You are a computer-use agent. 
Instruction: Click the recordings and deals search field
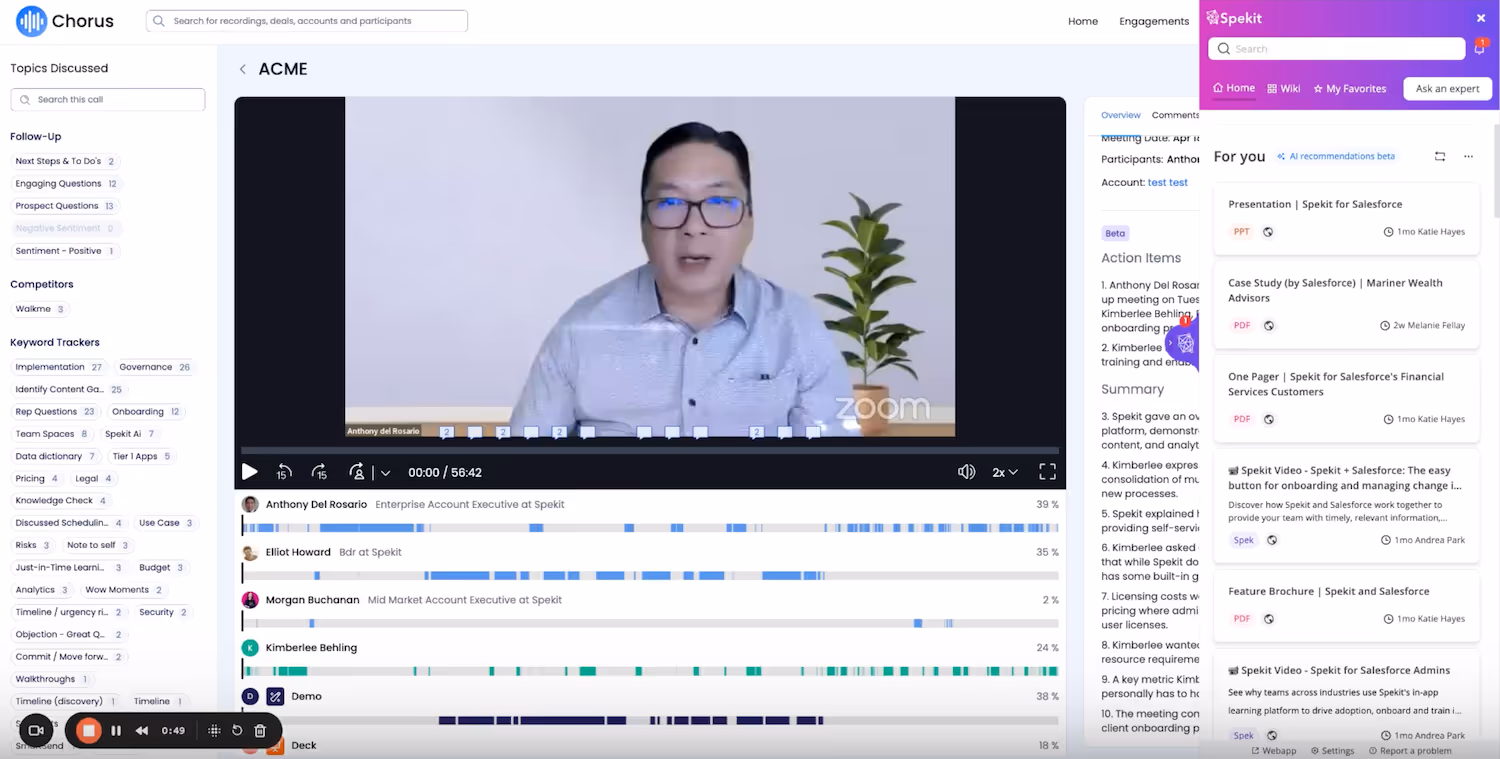pos(307,21)
